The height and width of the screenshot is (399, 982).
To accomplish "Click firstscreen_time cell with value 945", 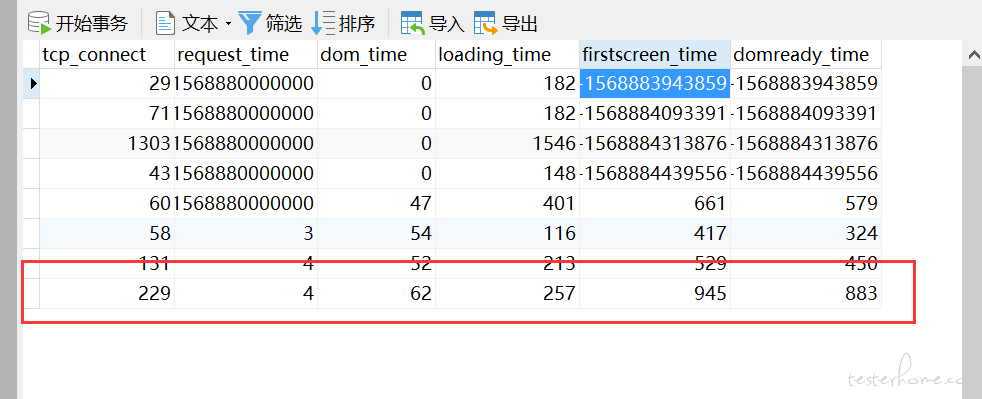I will [x=655, y=294].
